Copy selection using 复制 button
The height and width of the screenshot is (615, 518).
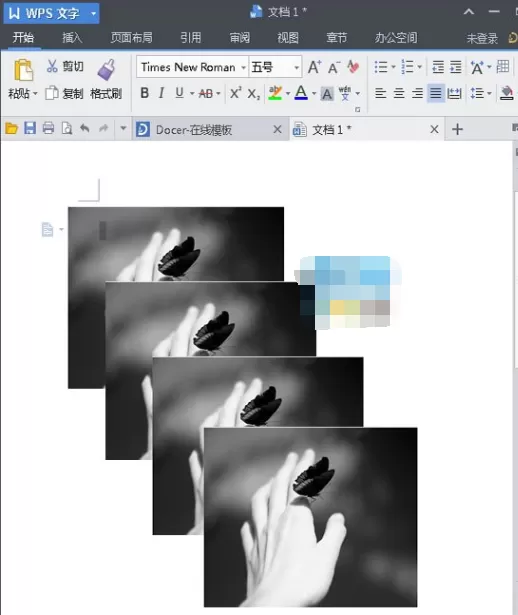click(64, 93)
